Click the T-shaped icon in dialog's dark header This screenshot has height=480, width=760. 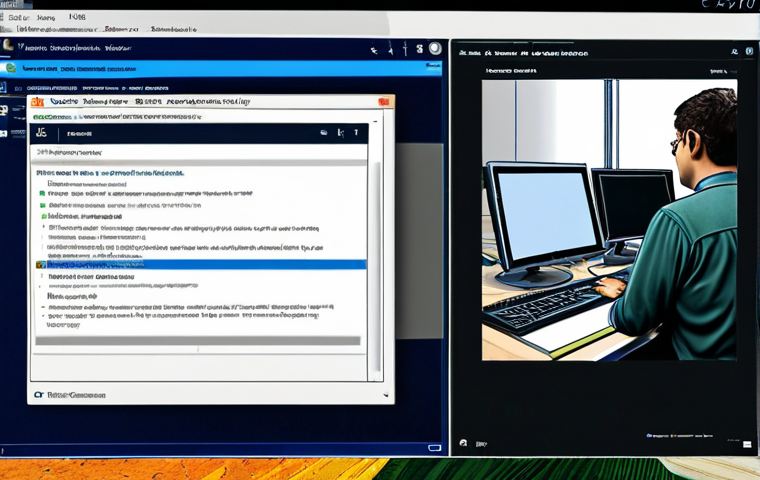(356, 132)
